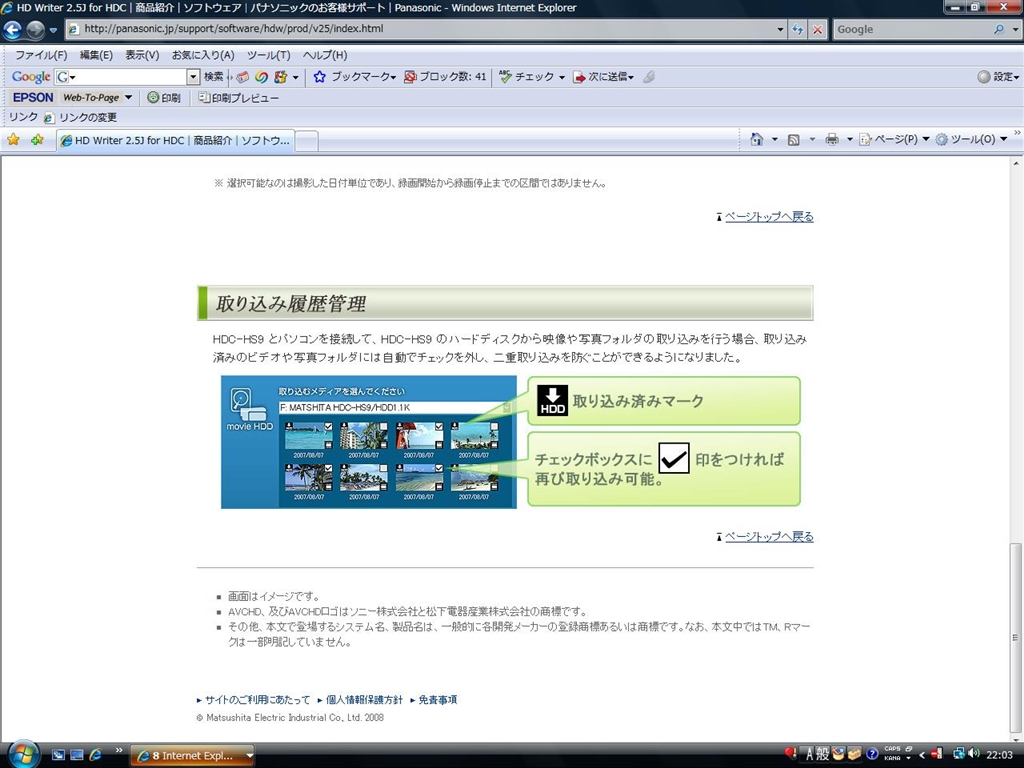
Task: Click the 印刷プレビュー button
Action: pyautogui.click(x=238, y=98)
